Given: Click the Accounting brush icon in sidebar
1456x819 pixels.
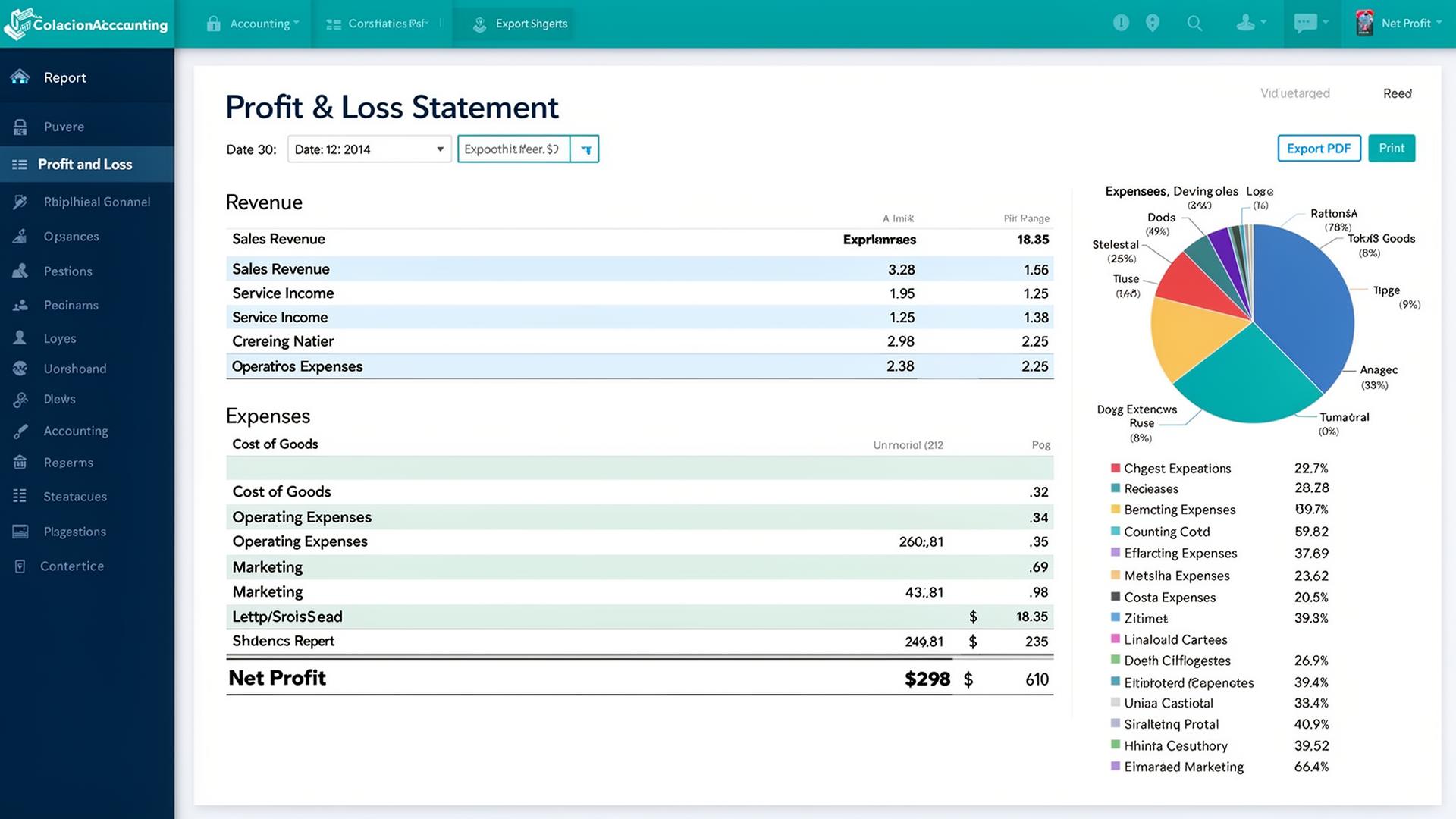Looking at the screenshot, I should pos(20,431).
